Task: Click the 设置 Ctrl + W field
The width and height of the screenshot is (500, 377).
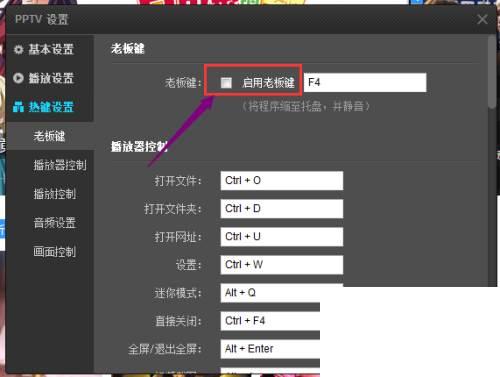Action: tap(282, 265)
